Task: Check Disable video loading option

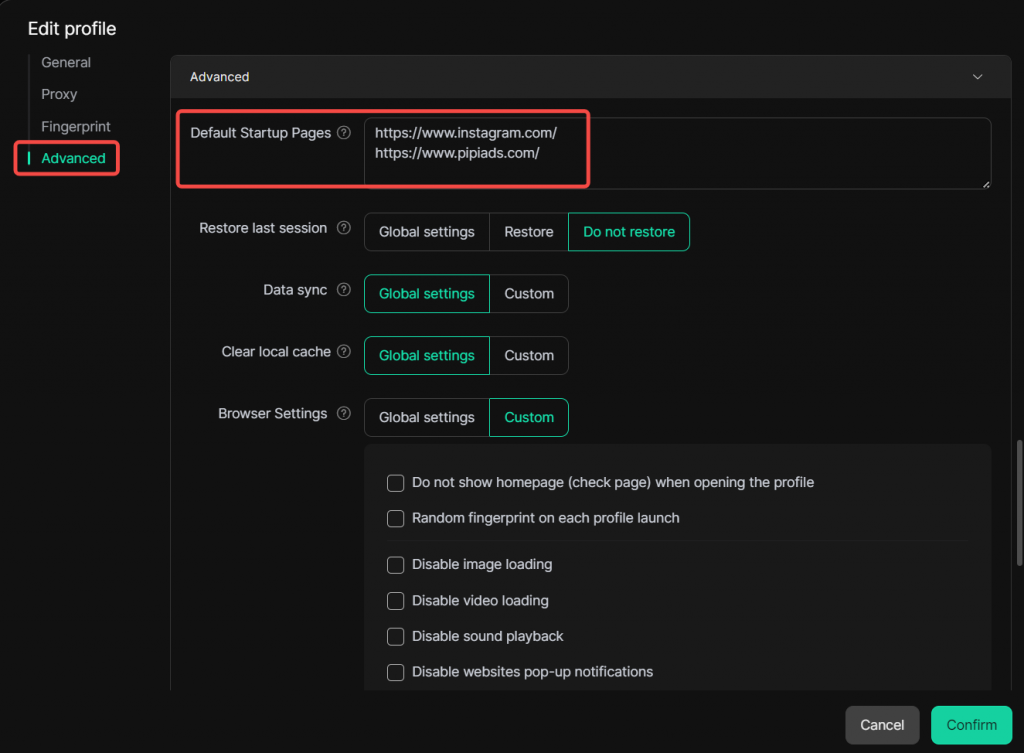Action: [x=396, y=601]
